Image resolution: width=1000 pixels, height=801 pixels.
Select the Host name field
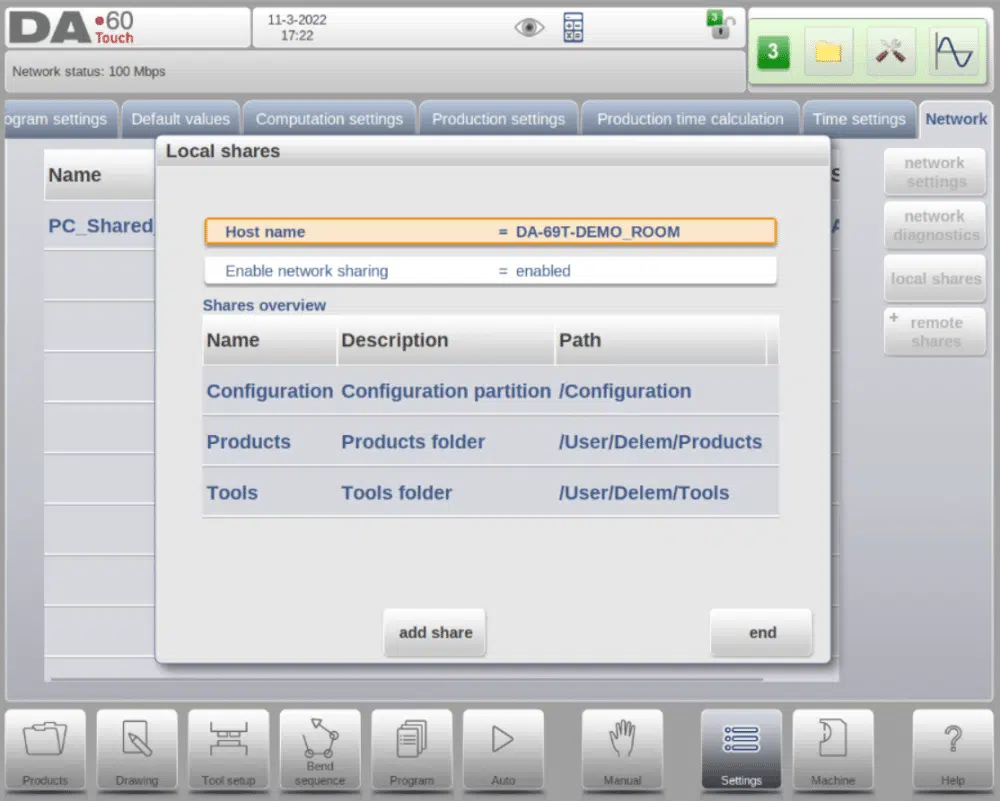coord(490,231)
